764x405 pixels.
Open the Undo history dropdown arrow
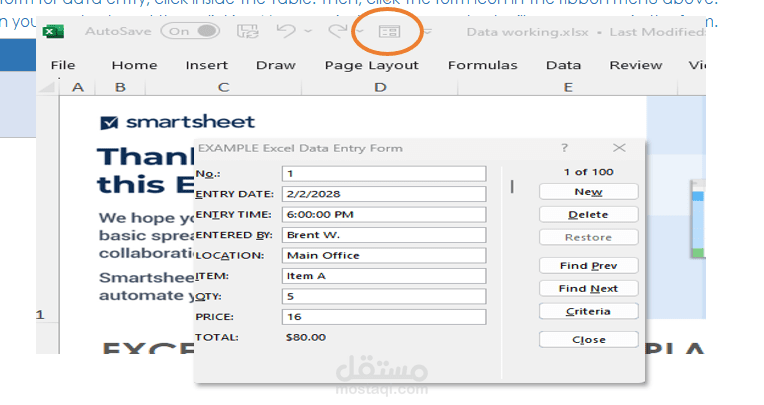pos(308,31)
